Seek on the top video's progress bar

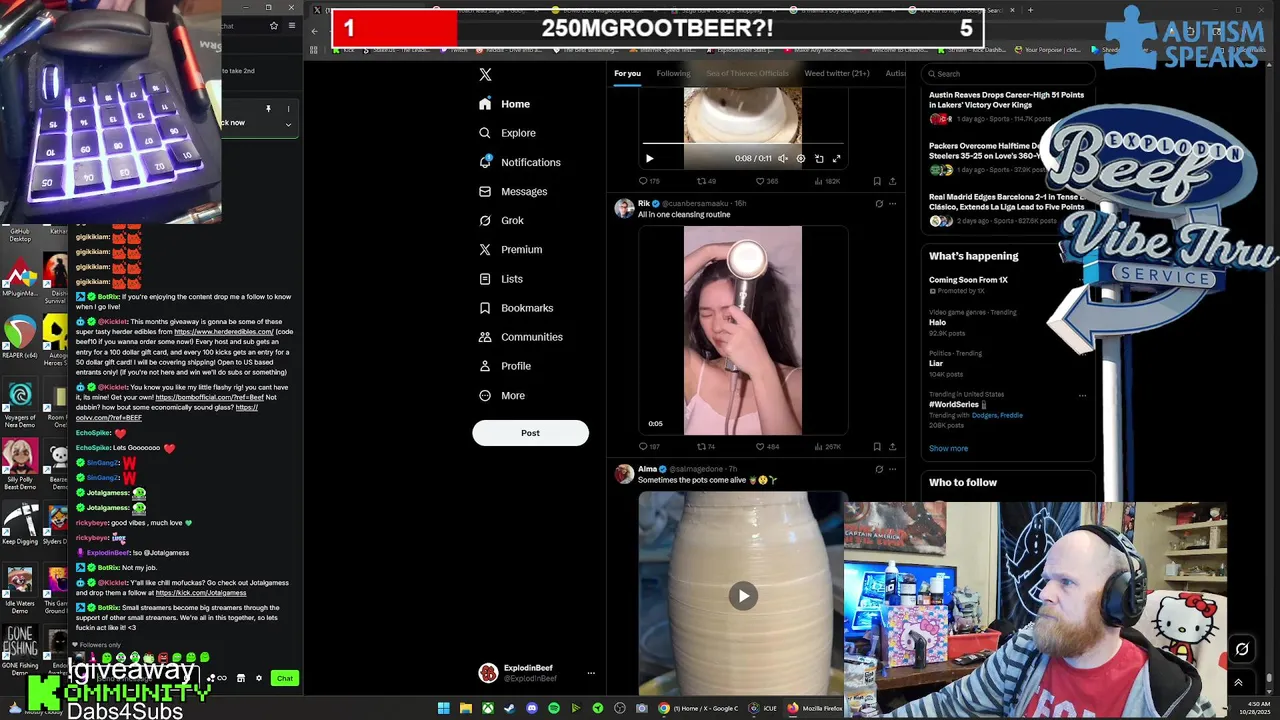tap(742, 144)
